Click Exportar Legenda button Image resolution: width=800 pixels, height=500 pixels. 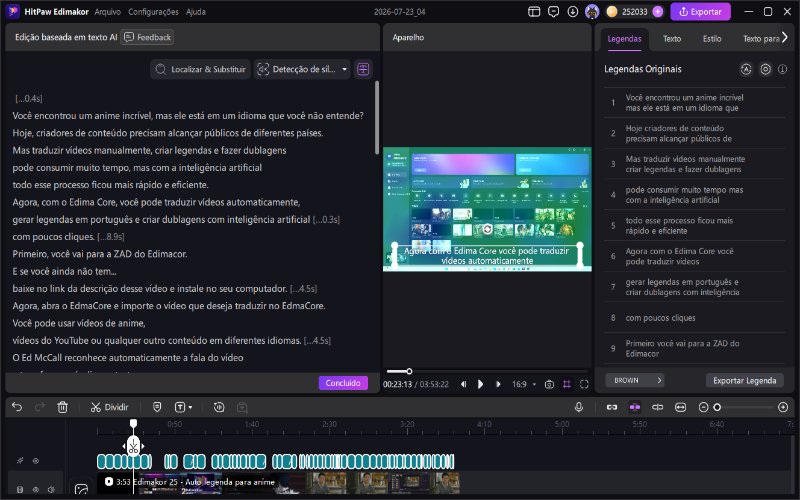coord(744,381)
